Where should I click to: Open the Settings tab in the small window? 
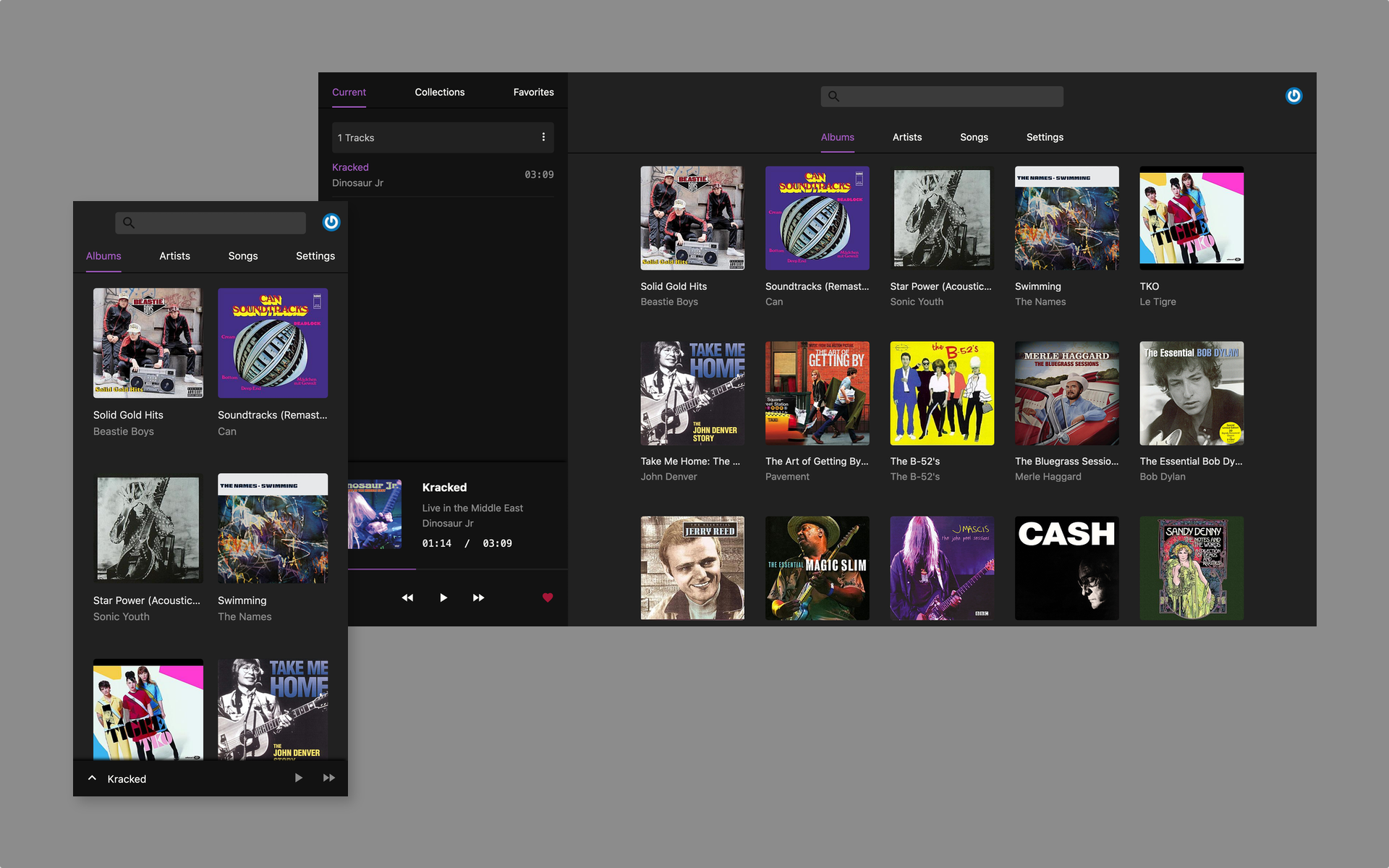(315, 256)
